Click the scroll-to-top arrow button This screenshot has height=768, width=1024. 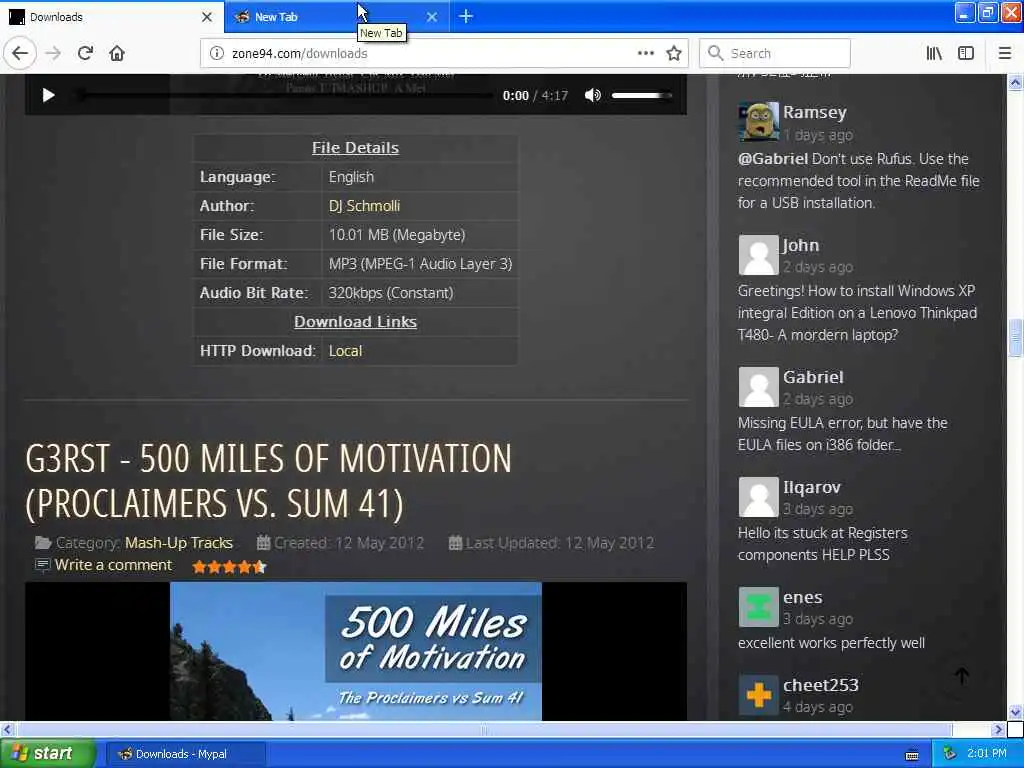[x=961, y=676]
